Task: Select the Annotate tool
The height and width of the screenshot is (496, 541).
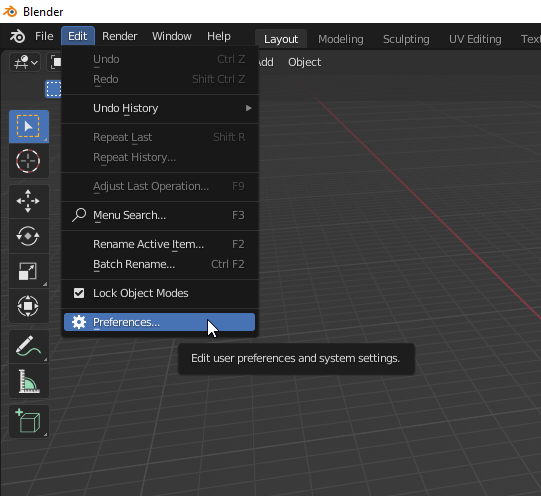Action: 29,346
